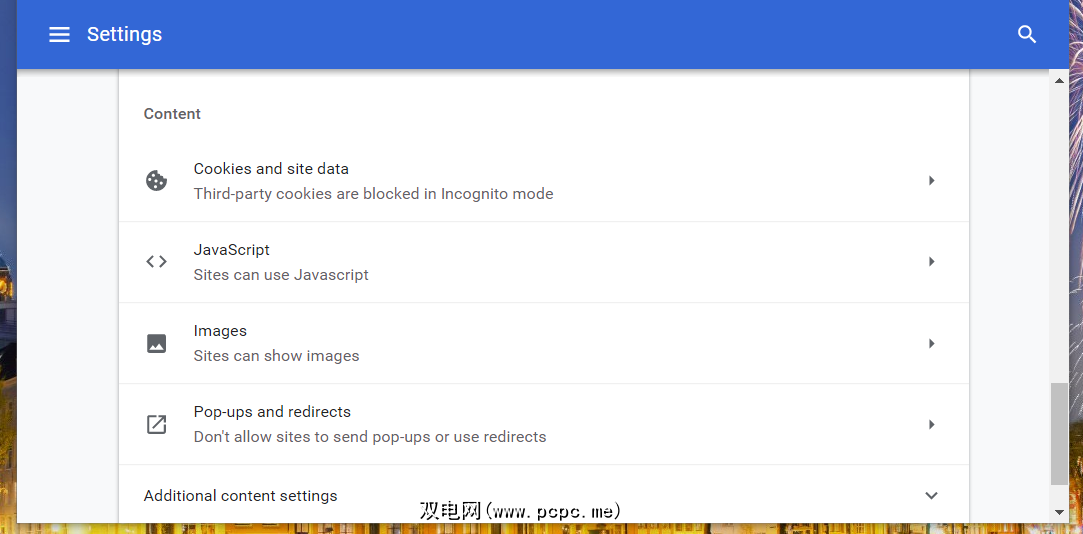
Task: Select the Images row label
Action: [x=220, y=331]
